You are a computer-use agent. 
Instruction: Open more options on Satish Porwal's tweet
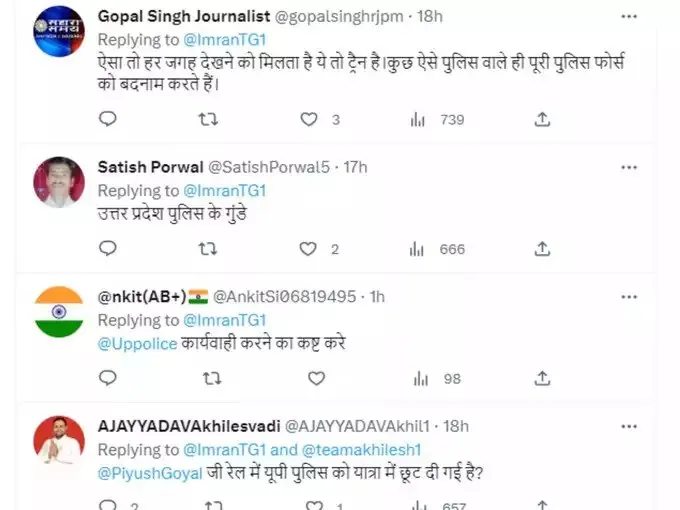(x=628, y=165)
